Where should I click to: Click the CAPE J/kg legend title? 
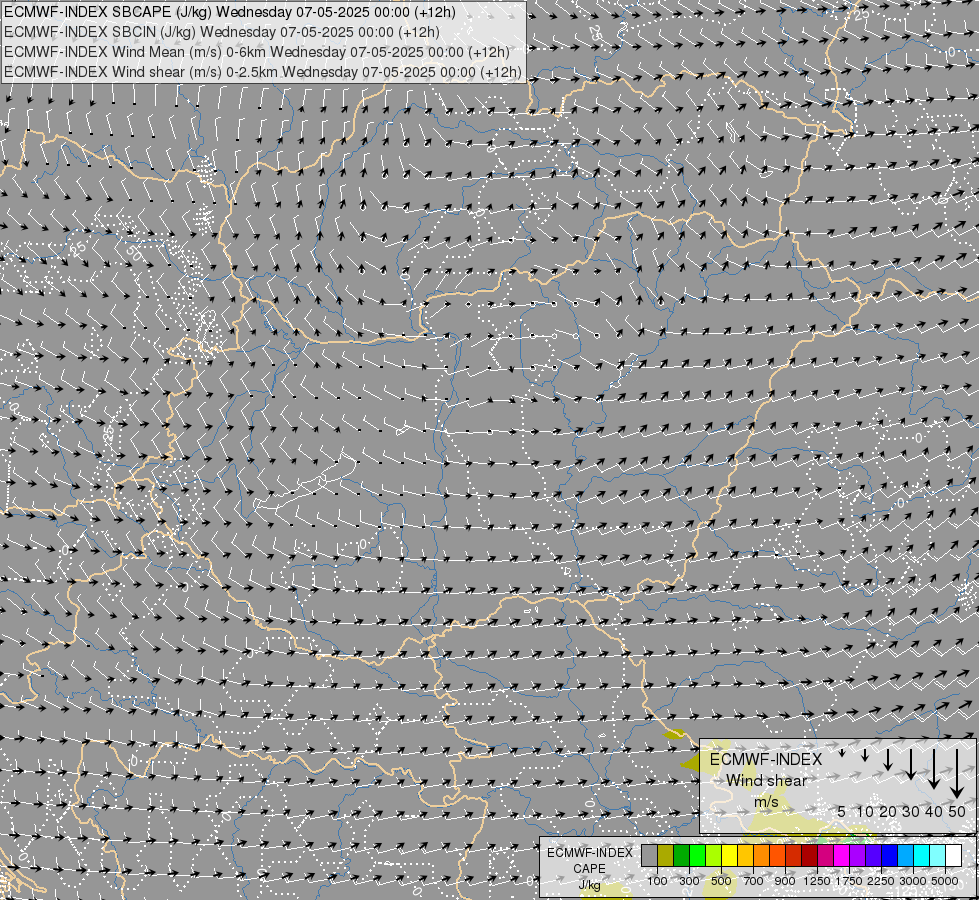point(589,869)
